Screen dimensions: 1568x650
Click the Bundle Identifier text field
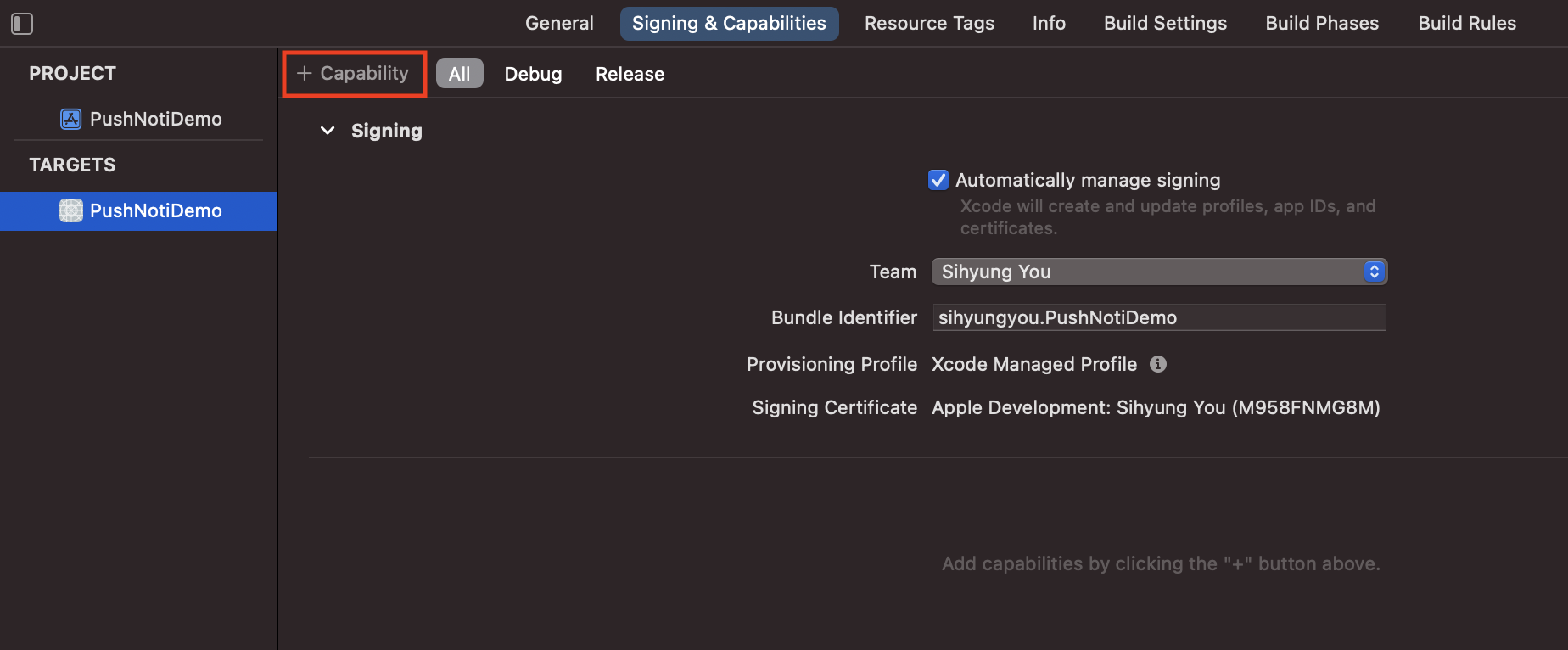(x=1159, y=317)
